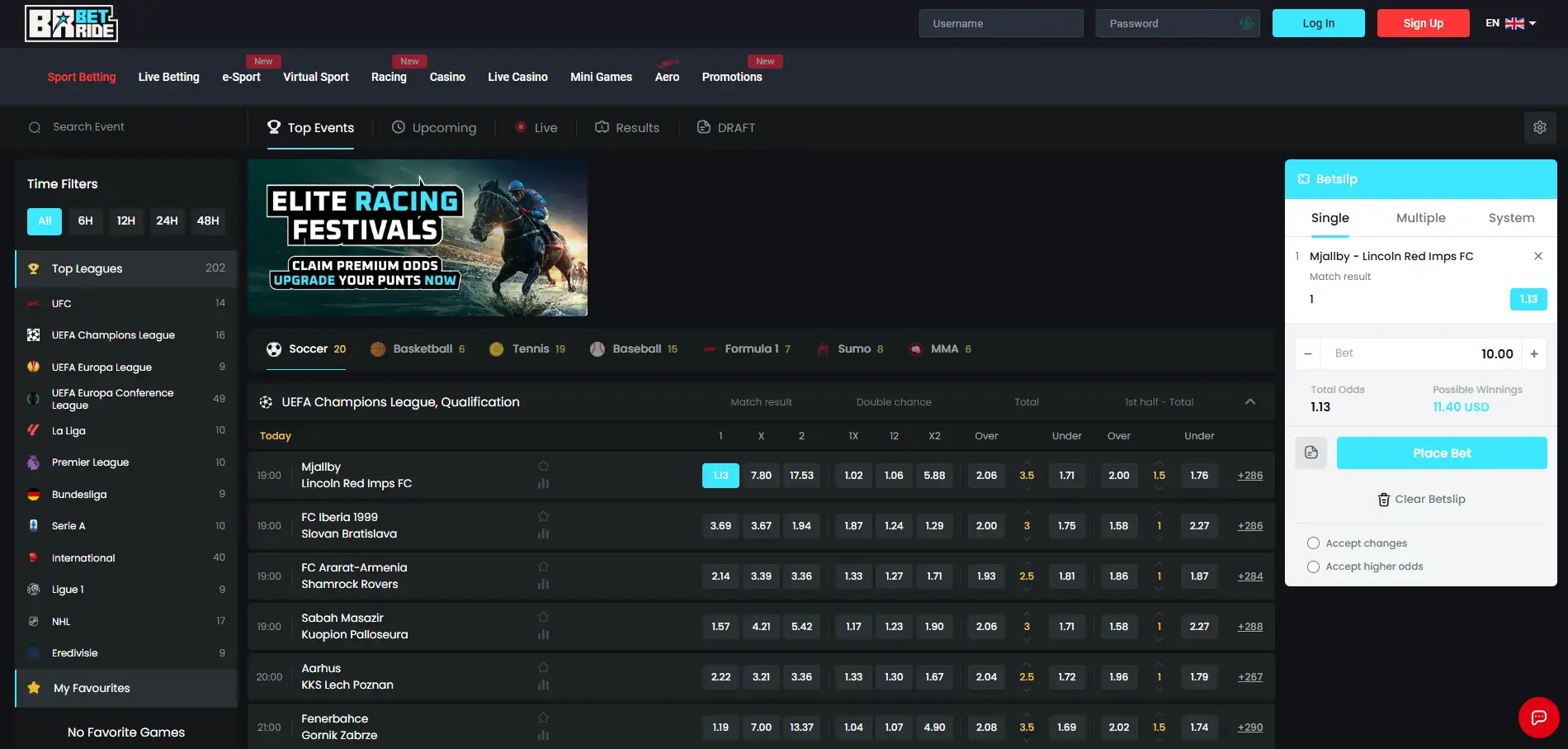Favorite the Aarhus vs KKS Lech Poznan match
Screen dimensions: 1568x749
coord(543,668)
